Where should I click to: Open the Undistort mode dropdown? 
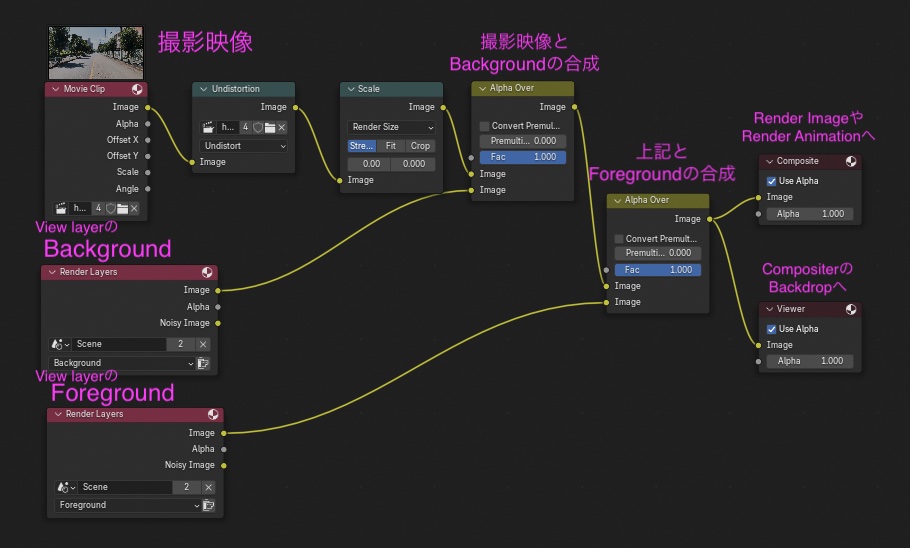[244, 146]
